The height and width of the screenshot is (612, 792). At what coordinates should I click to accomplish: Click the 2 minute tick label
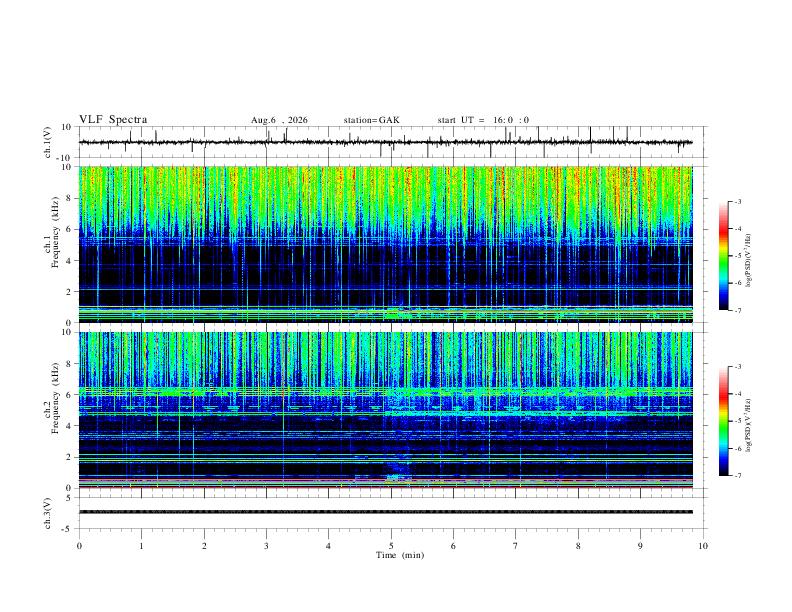tap(204, 546)
